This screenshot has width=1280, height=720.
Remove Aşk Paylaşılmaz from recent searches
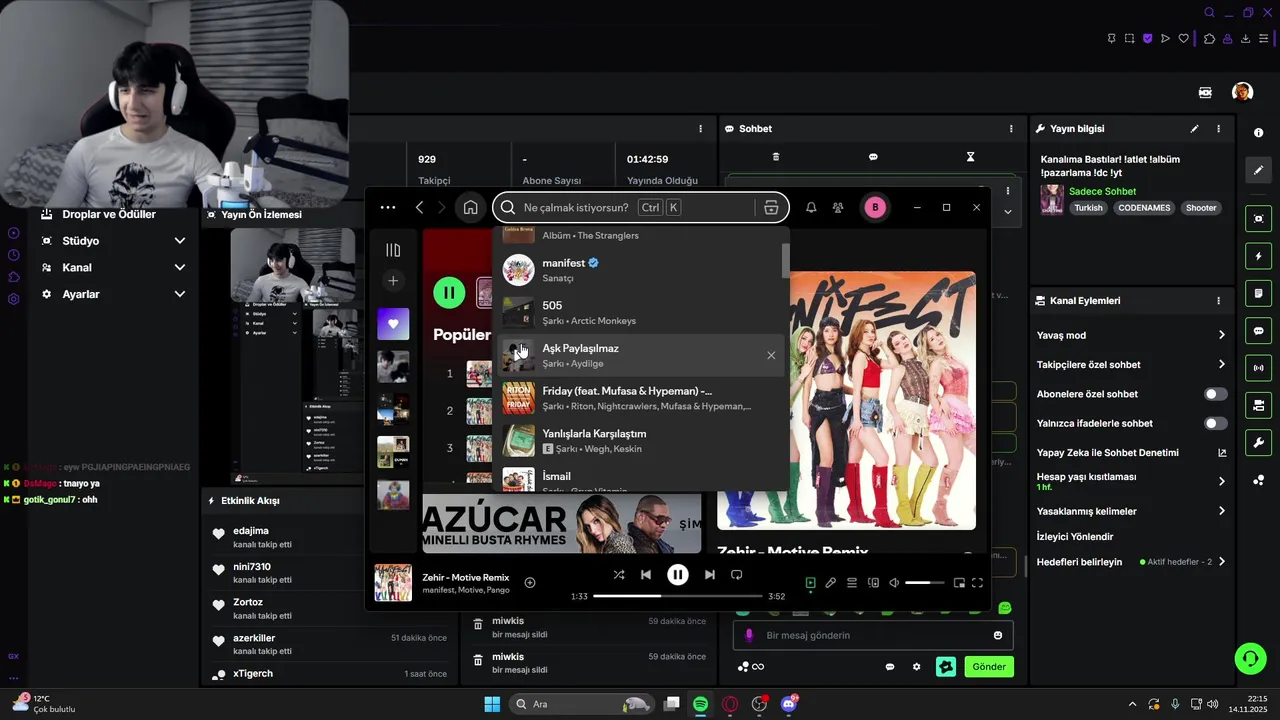pos(771,355)
